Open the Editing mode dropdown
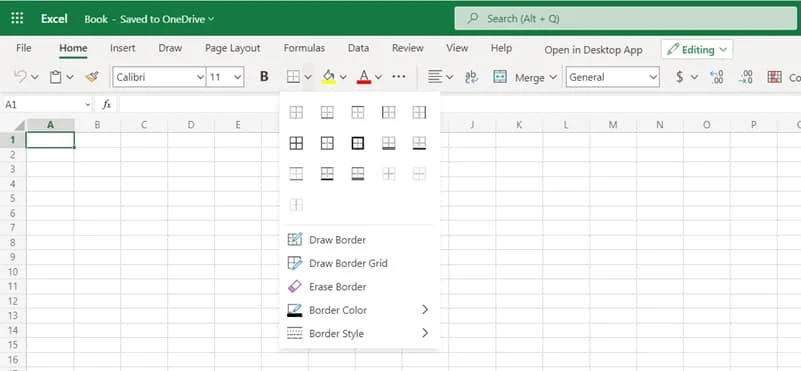 (697, 50)
